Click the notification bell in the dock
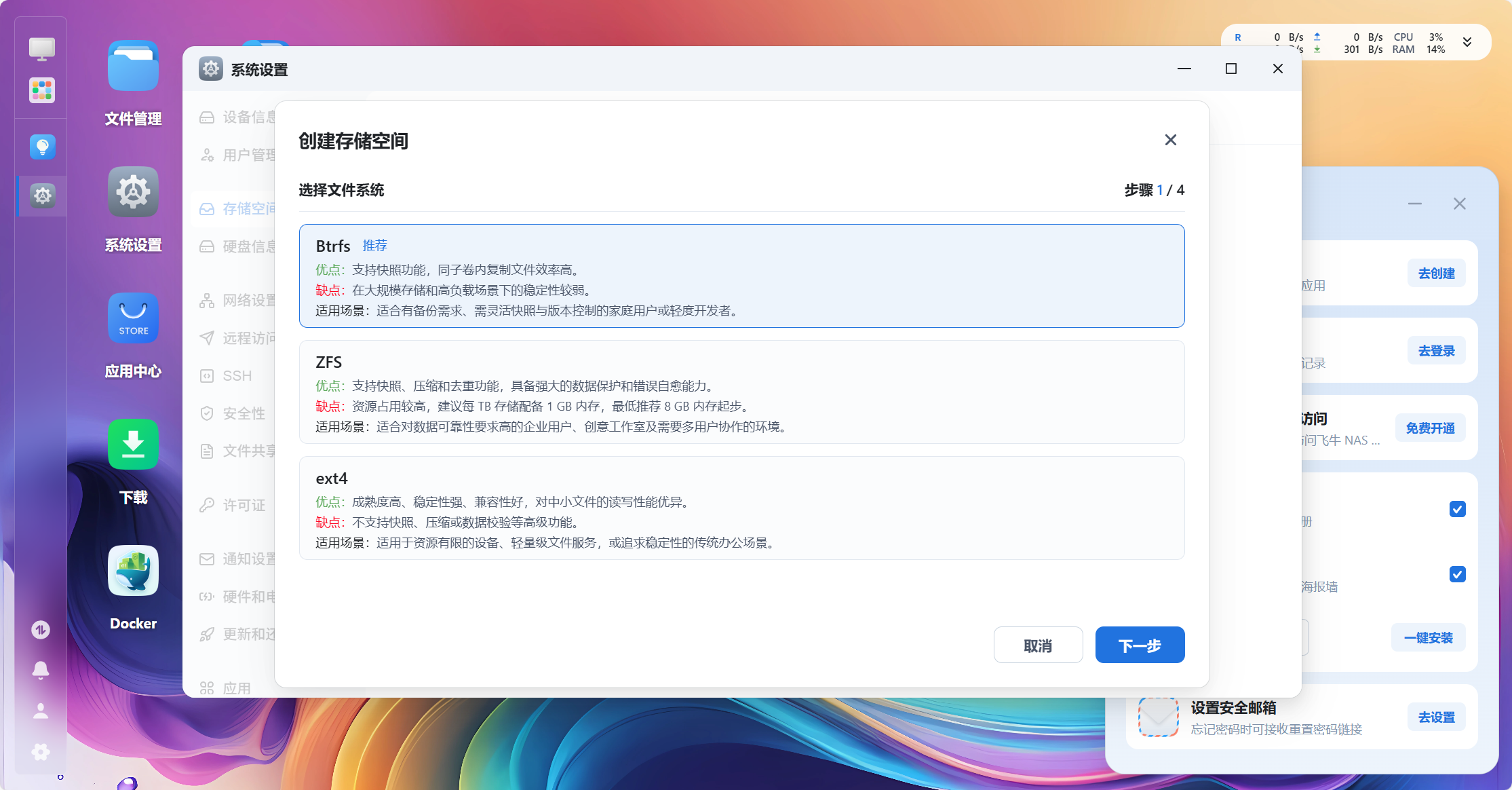 click(41, 670)
